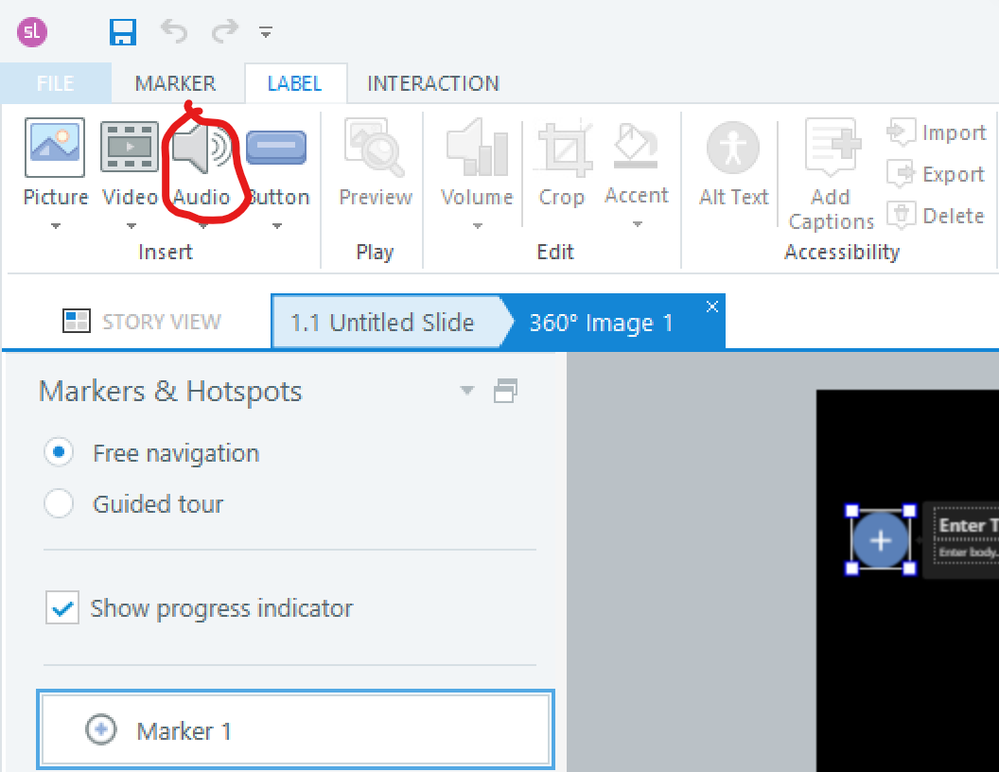Expand the Audio dropdown arrow
Image resolution: width=999 pixels, height=772 pixels.
[203, 225]
